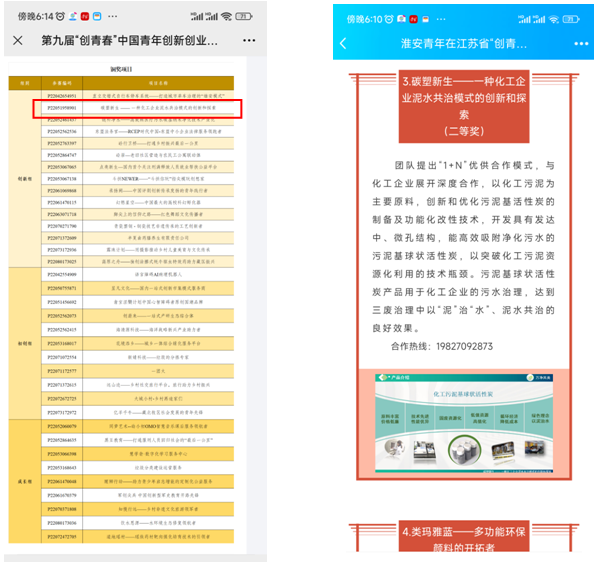
Task: Tap the 项目名称 table column header
Action: [158, 83]
